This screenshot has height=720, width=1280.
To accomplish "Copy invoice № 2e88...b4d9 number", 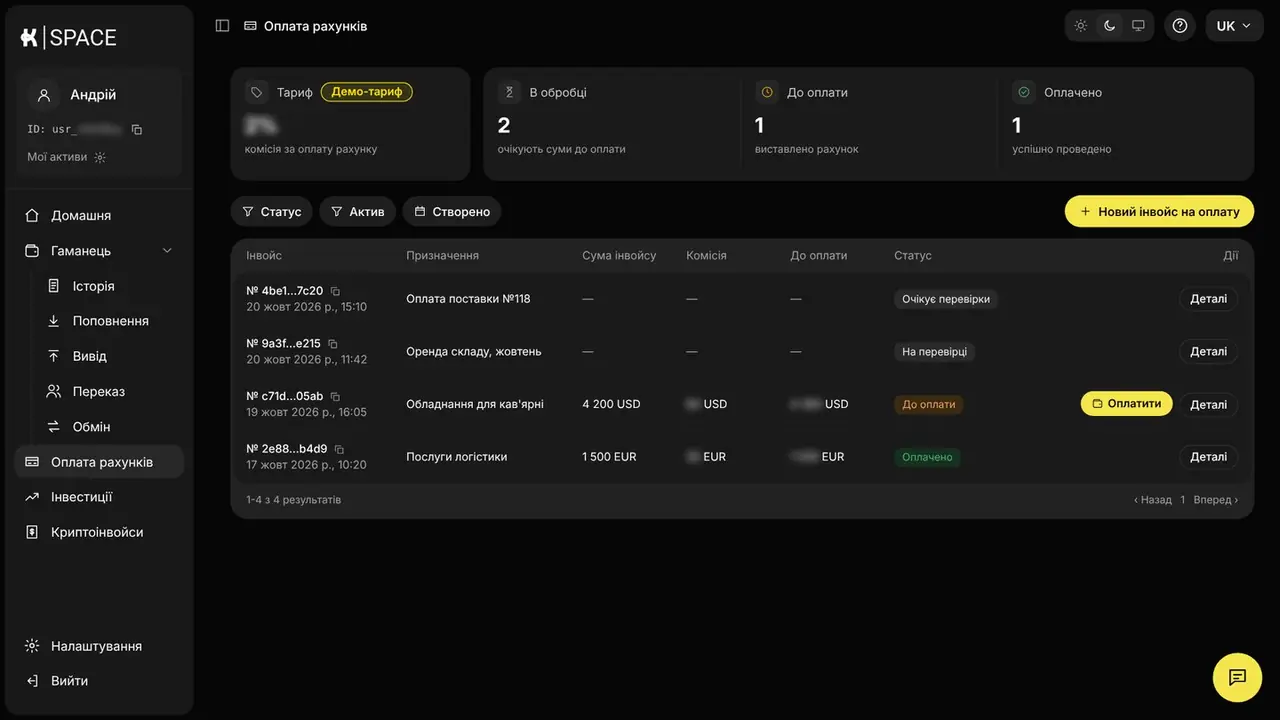I will click(339, 449).
